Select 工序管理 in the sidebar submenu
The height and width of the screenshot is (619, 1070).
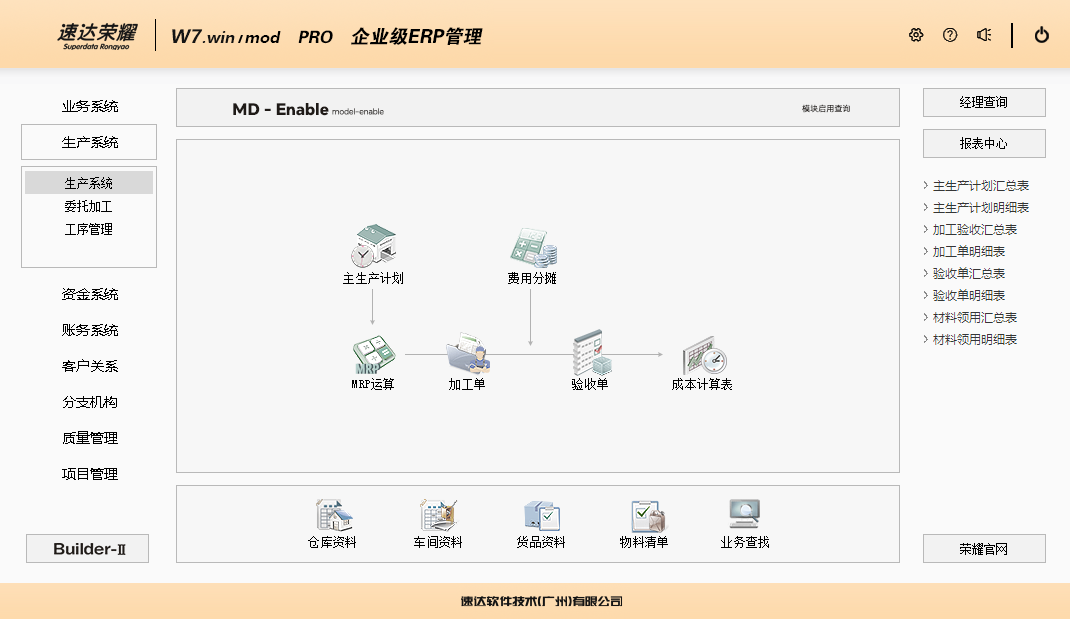[89, 229]
